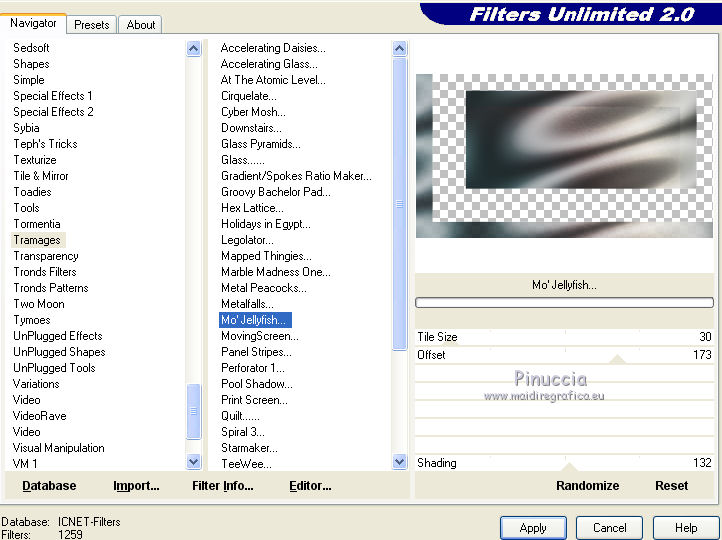The height and width of the screenshot is (540, 722).
Task: Adjust the Shading slider
Action: 565,463
